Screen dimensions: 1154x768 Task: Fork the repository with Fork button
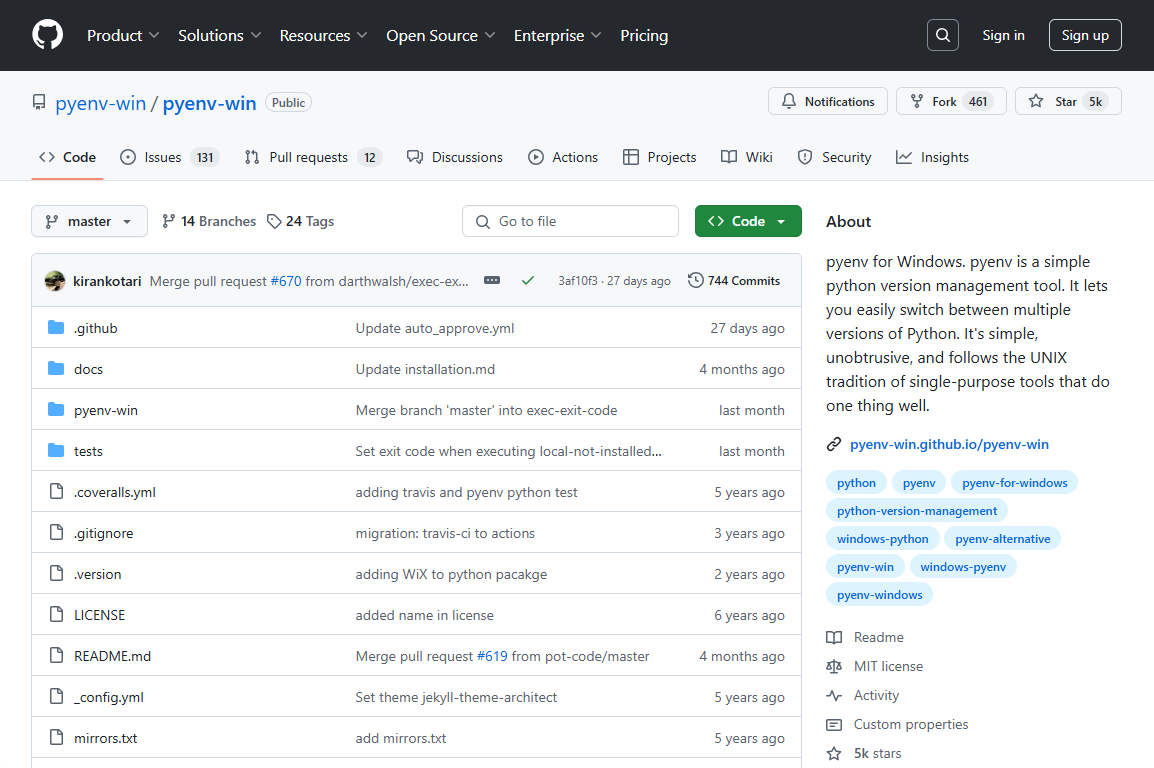tap(951, 102)
